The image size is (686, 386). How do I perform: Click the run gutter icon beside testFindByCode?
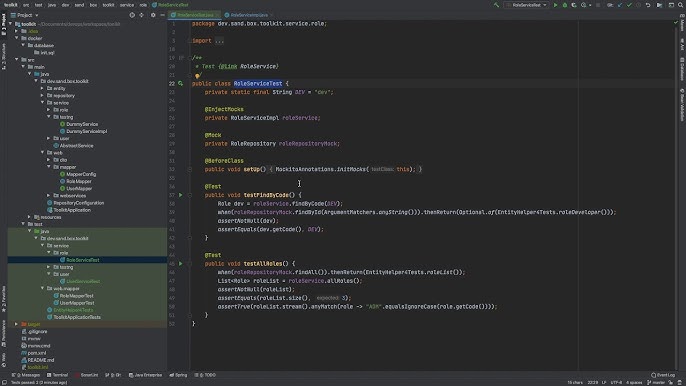(x=180, y=195)
